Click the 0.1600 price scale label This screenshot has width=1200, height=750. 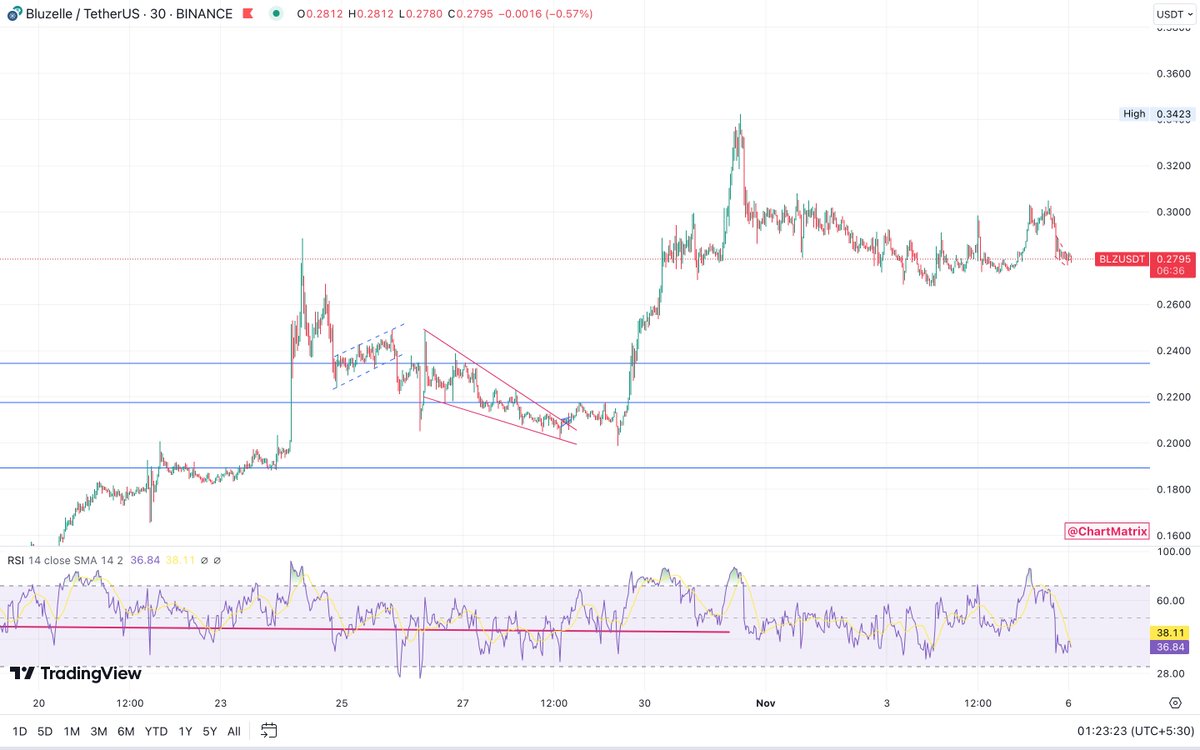(x=1172, y=535)
